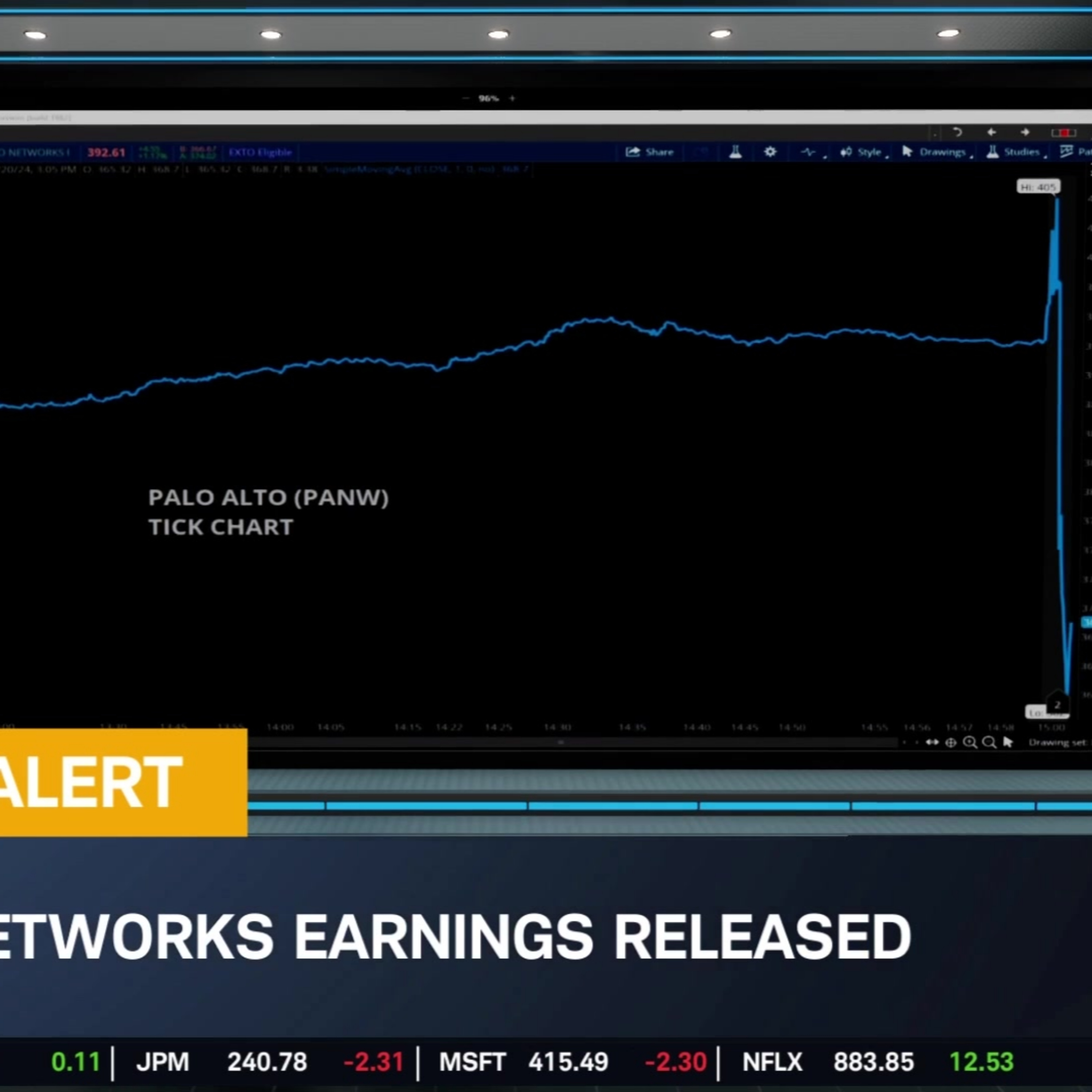Click the EXTO Eligible label

click(260, 152)
